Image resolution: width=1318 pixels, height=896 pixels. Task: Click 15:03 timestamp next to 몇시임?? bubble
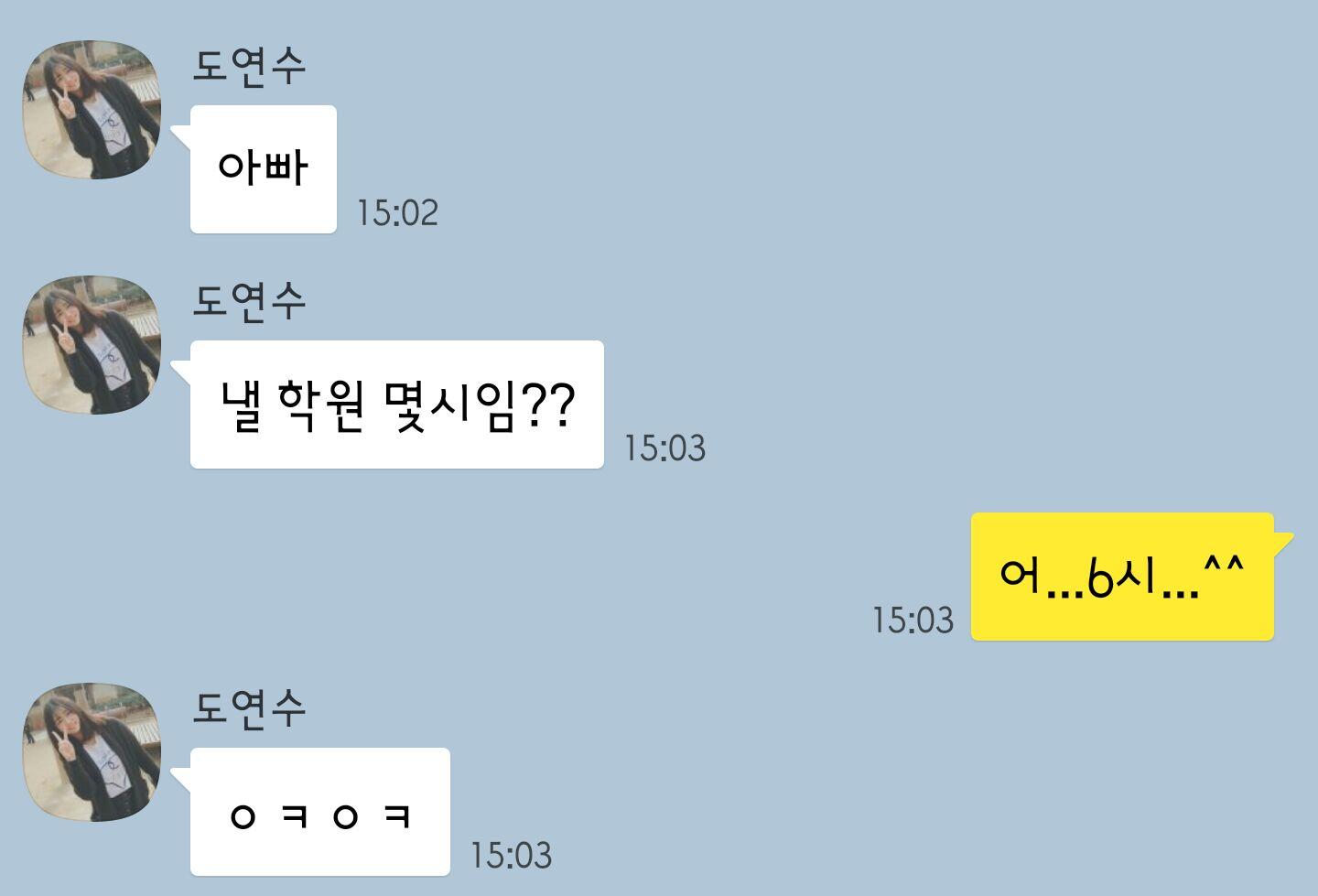(664, 448)
